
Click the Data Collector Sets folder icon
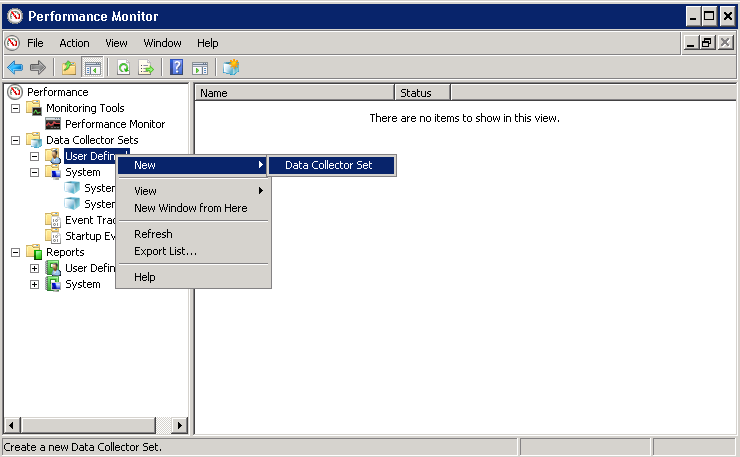coord(34,140)
